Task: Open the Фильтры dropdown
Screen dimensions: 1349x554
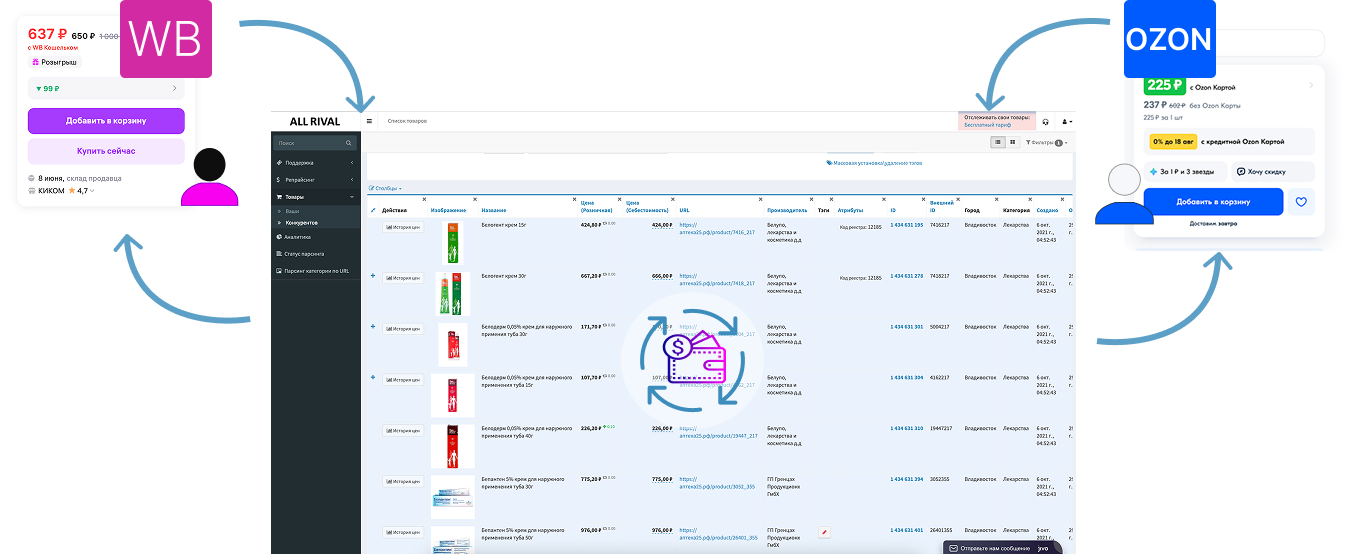Action: click(1046, 143)
